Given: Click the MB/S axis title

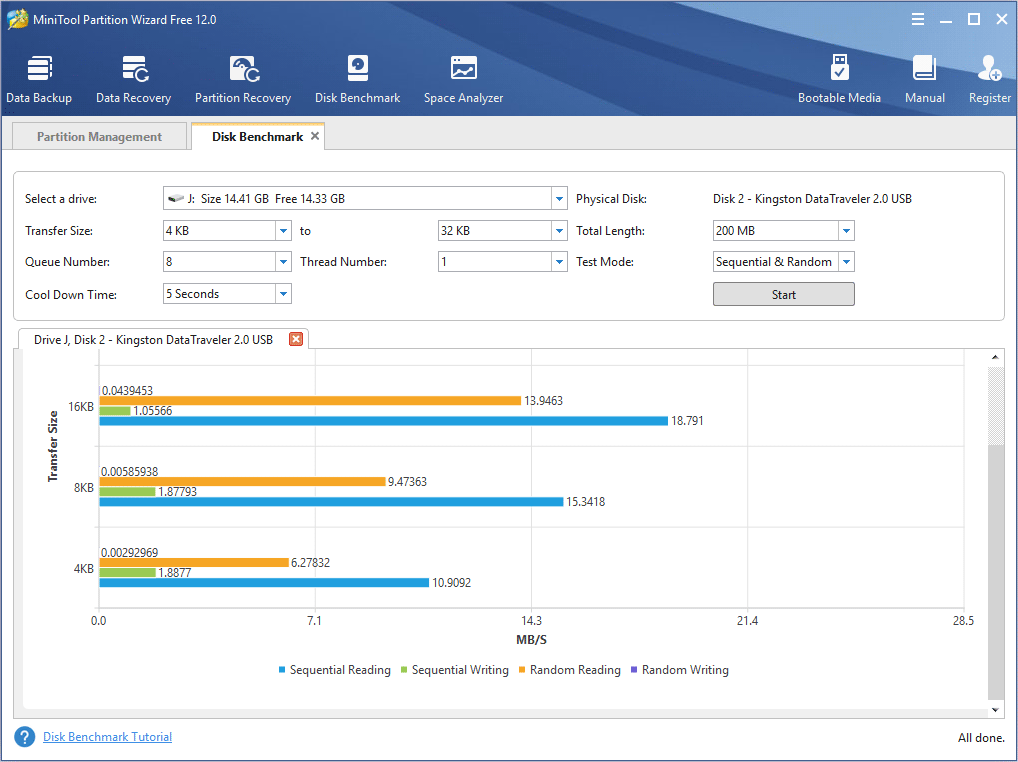Looking at the screenshot, I should (x=532, y=640).
